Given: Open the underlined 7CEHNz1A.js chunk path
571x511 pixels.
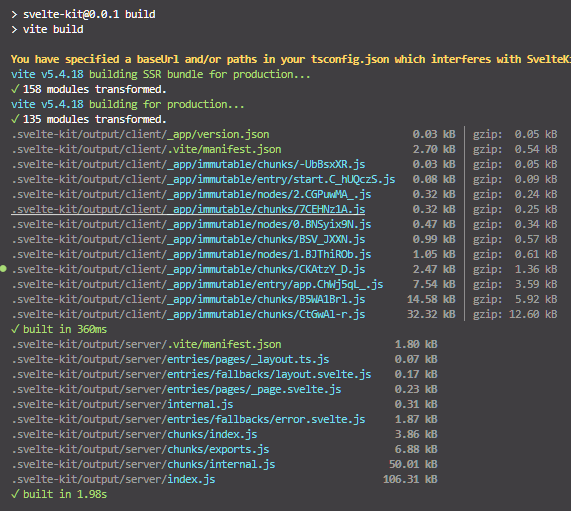Looking at the screenshot, I should point(188,209).
